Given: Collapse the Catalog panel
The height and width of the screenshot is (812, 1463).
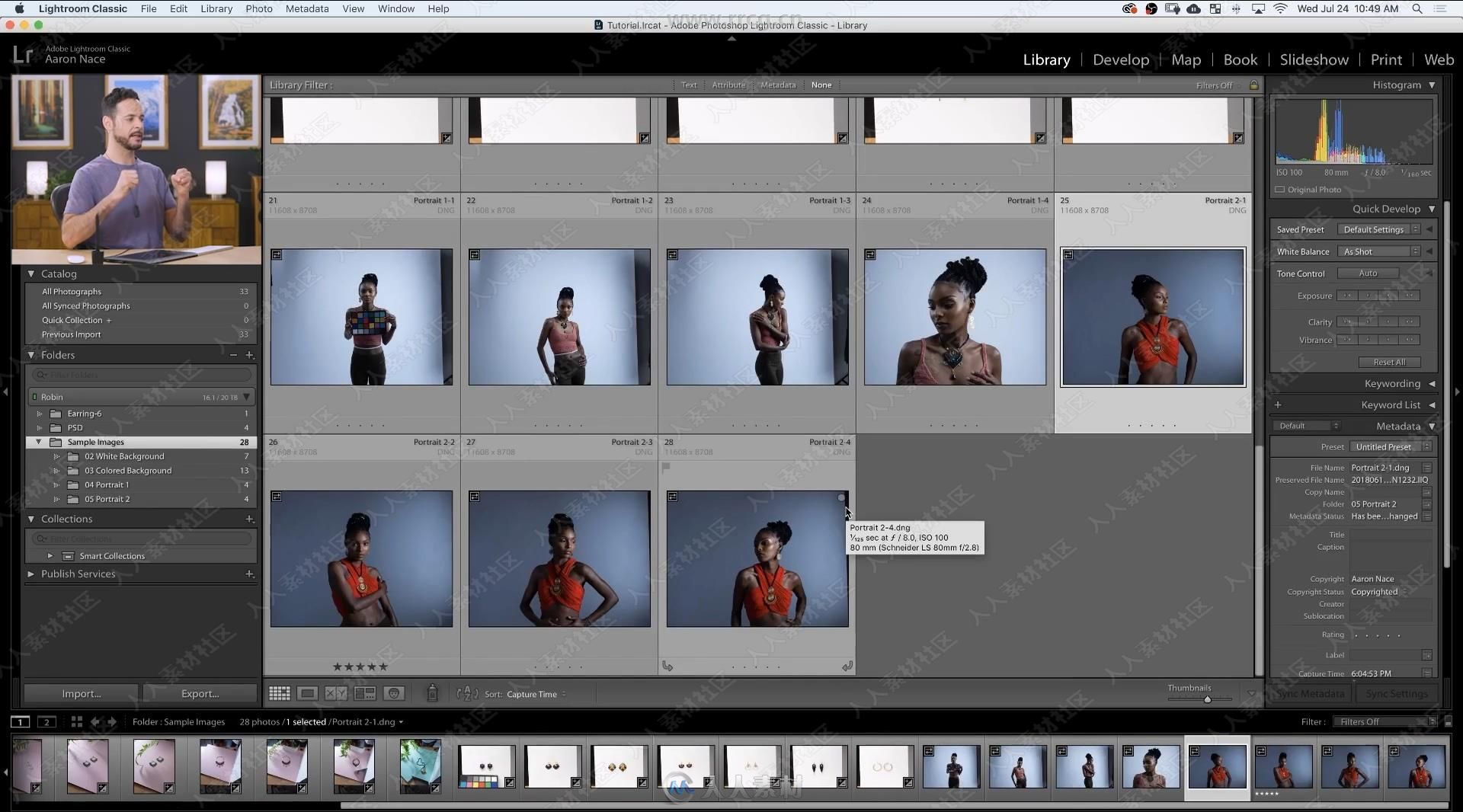Looking at the screenshot, I should pos(31,273).
